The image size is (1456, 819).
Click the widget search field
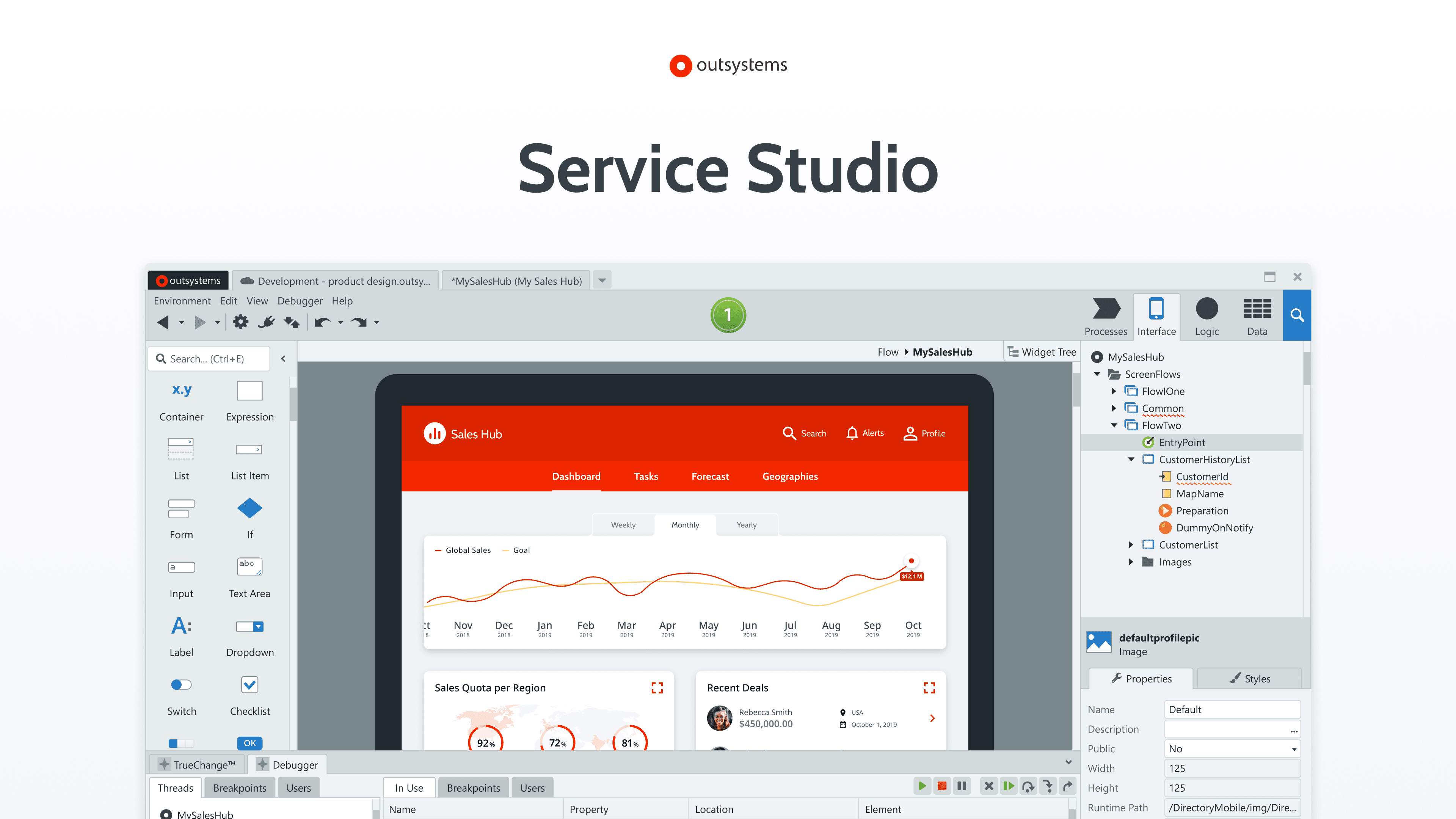pyautogui.click(x=209, y=358)
